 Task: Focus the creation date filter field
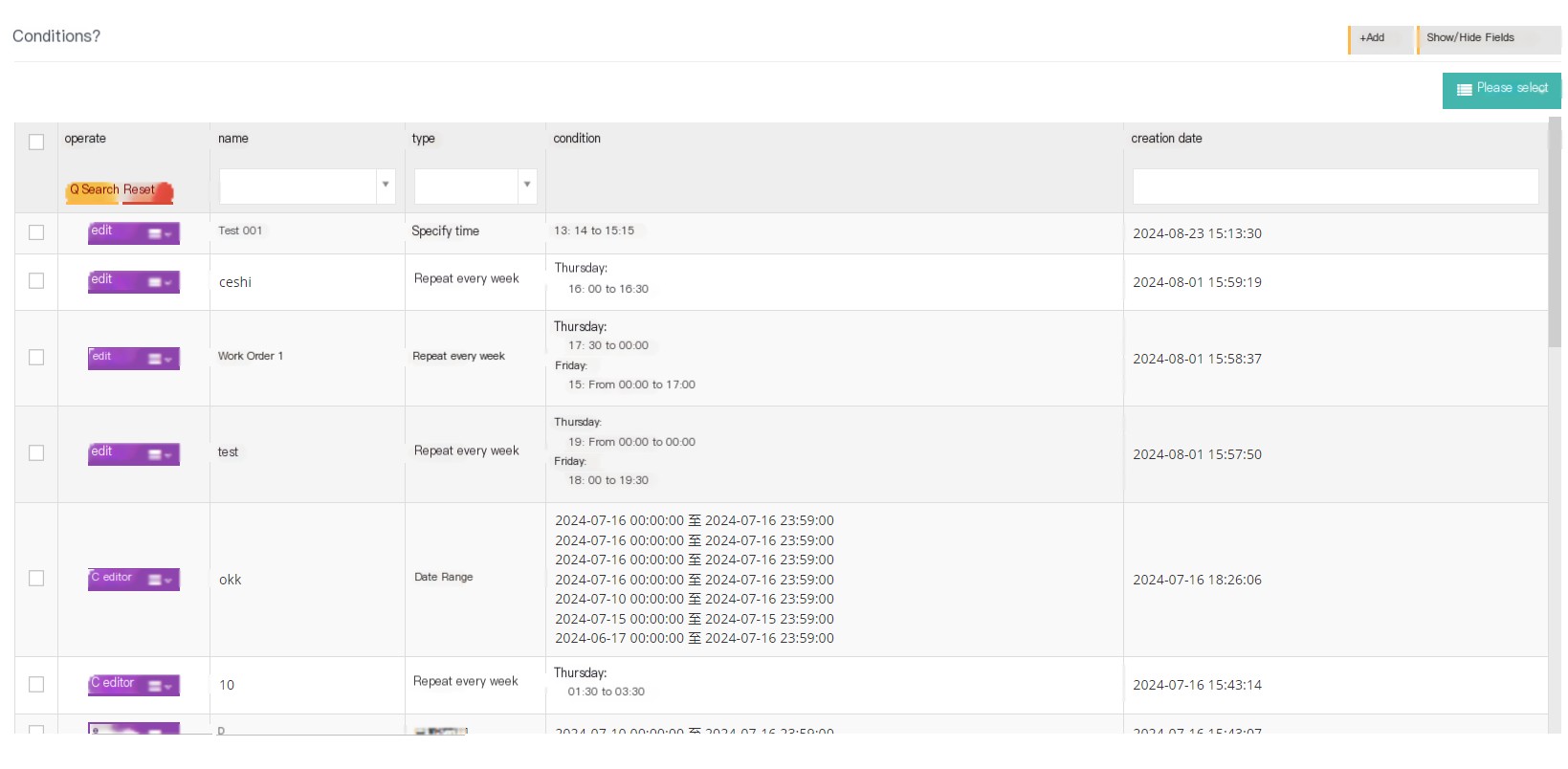coord(1336,187)
